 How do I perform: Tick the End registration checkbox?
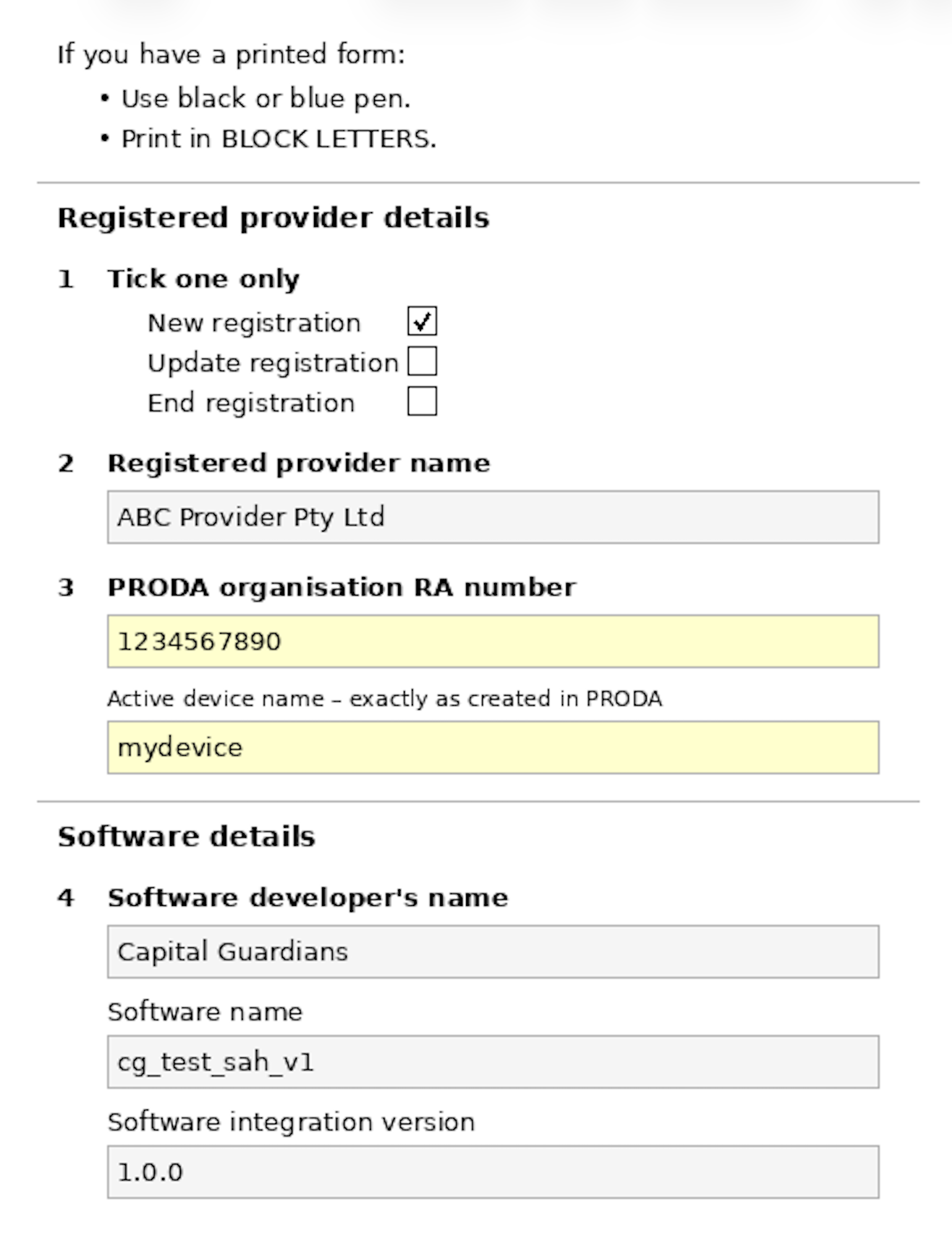pyautogui.click(x=422, y=402)
